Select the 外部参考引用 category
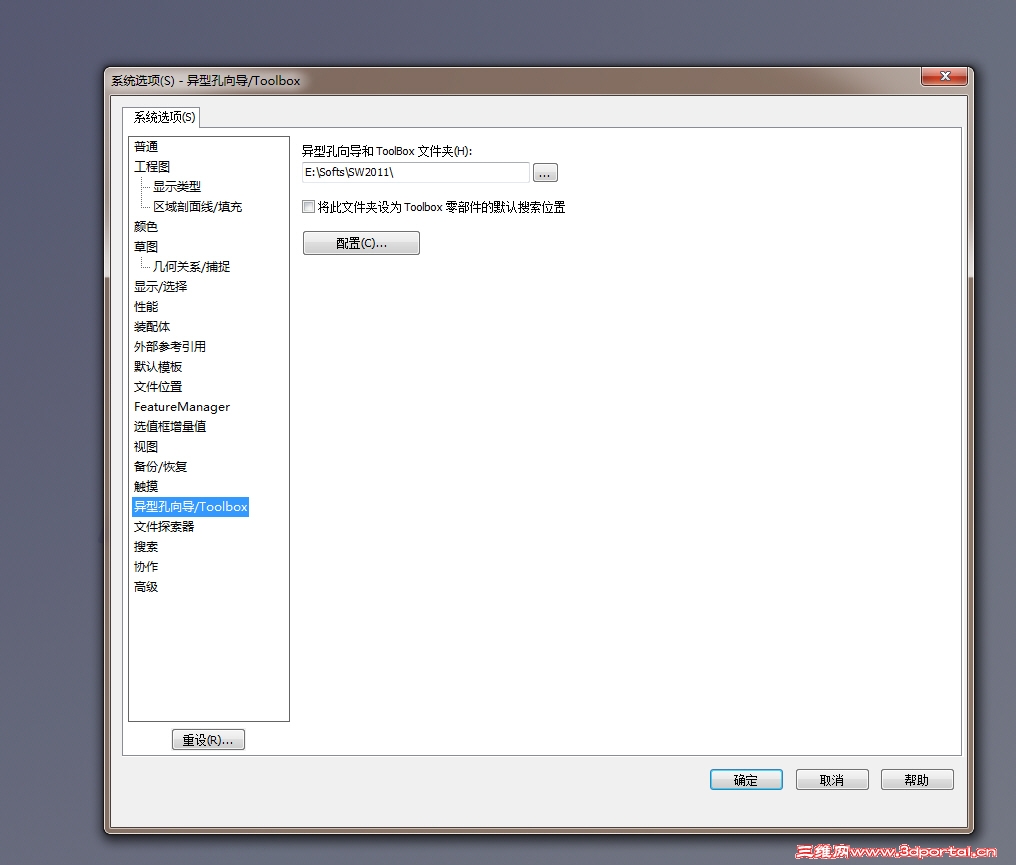This screenshot has width=1016, height=865. pyautogui.click(x=170, y=347)
